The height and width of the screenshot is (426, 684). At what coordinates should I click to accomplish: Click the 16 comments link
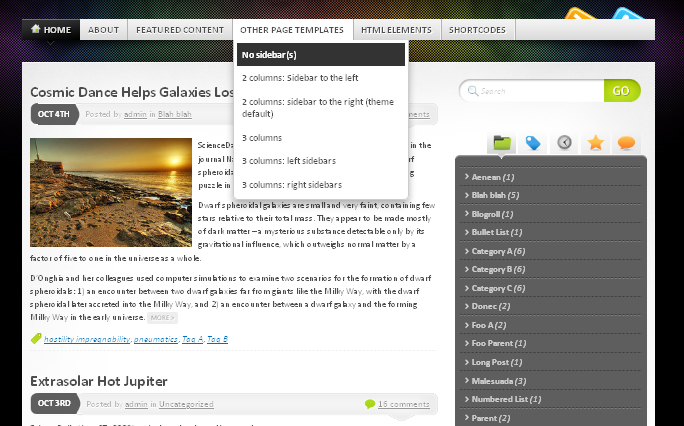[404, 404]
